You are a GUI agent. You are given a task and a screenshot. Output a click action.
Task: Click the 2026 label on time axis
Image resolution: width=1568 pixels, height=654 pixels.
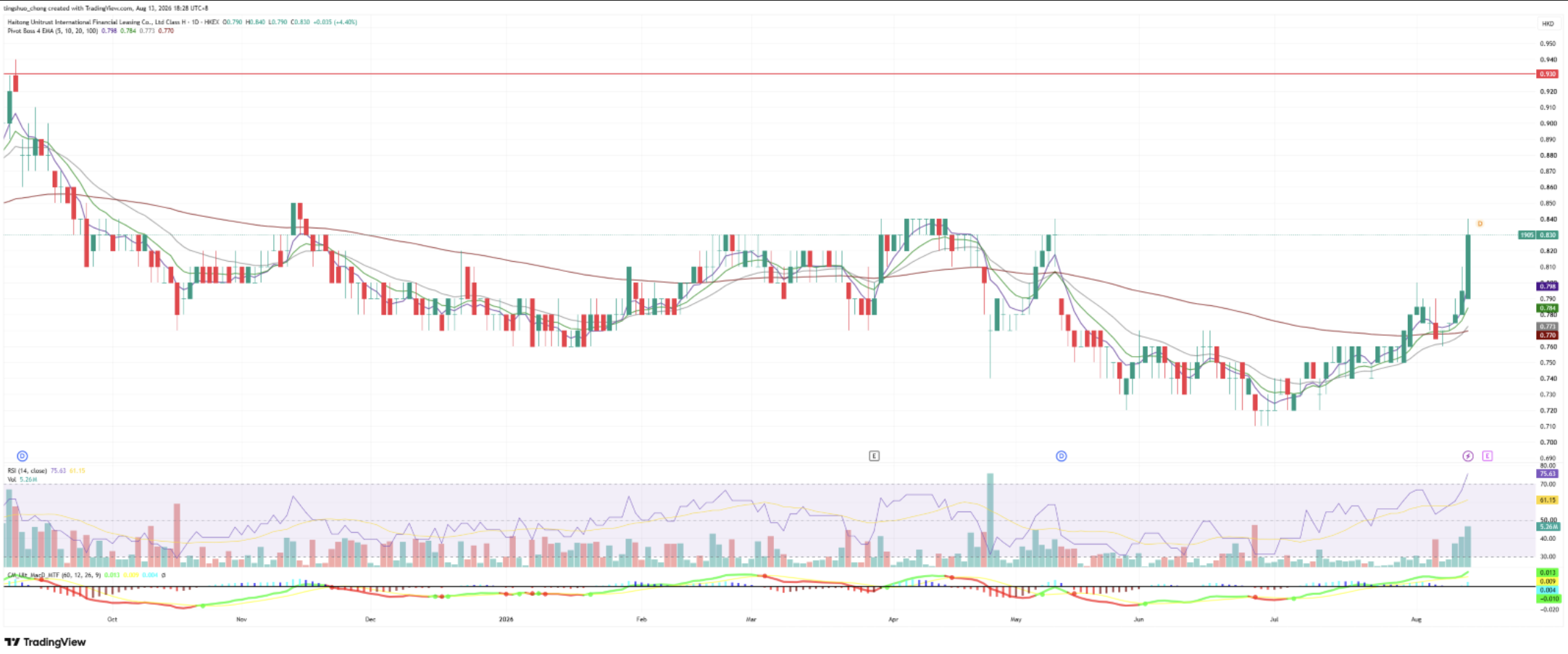coord(506,619)
